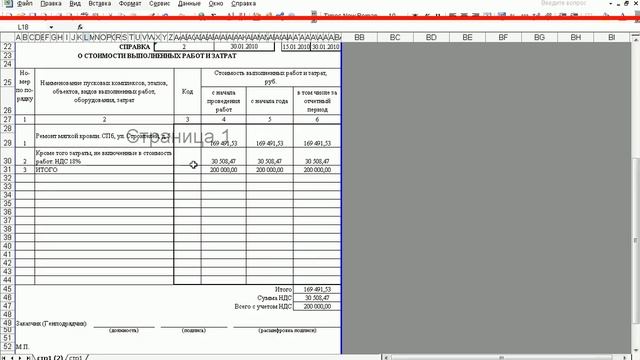The image size is (640, 360).
Task: Open the Окно menu
Action: [x=216, y=3]
